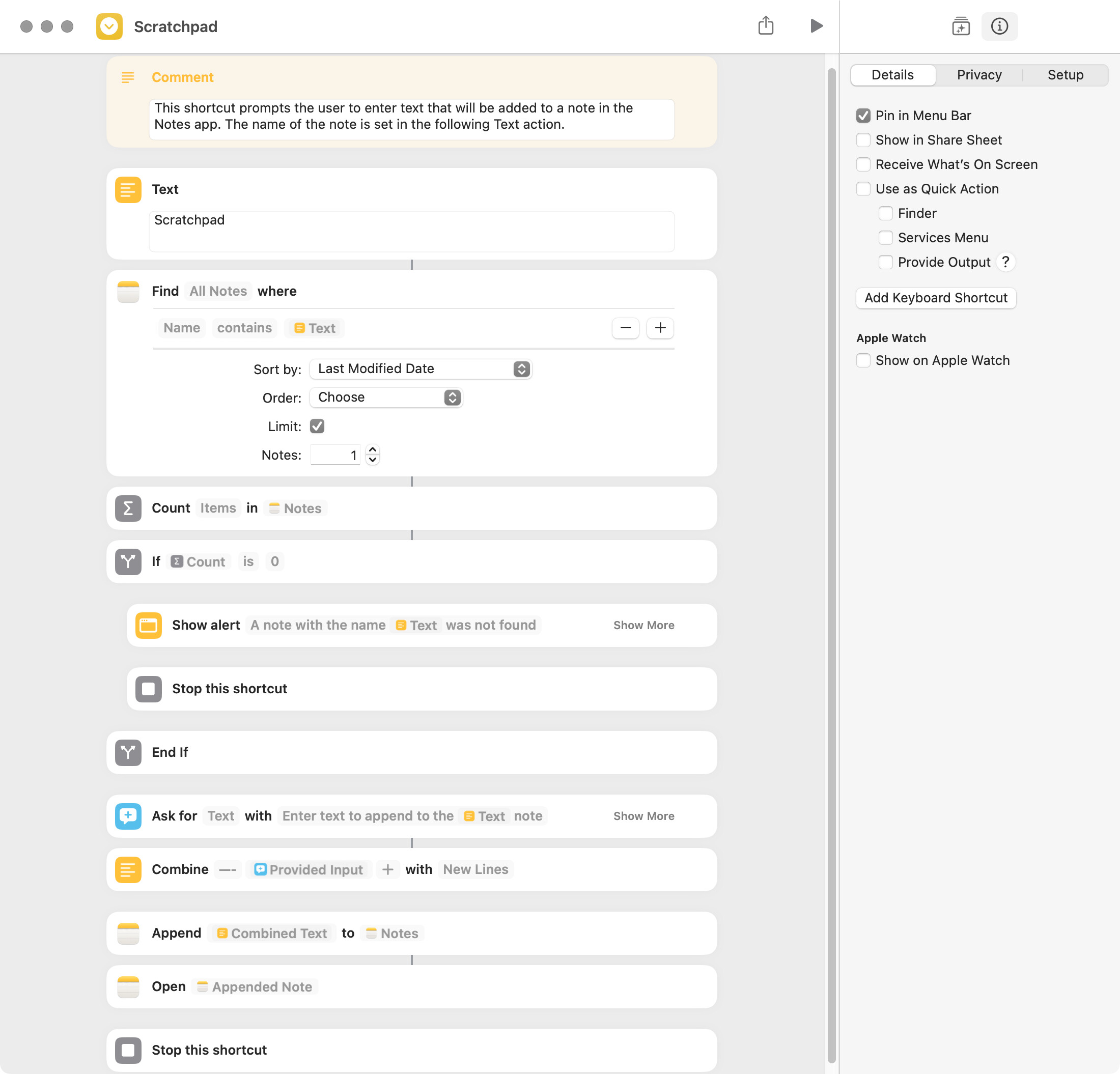Open the Share button in toolbar
The height and width of the screenshot is (1074, 1120).
coord(766,26)
